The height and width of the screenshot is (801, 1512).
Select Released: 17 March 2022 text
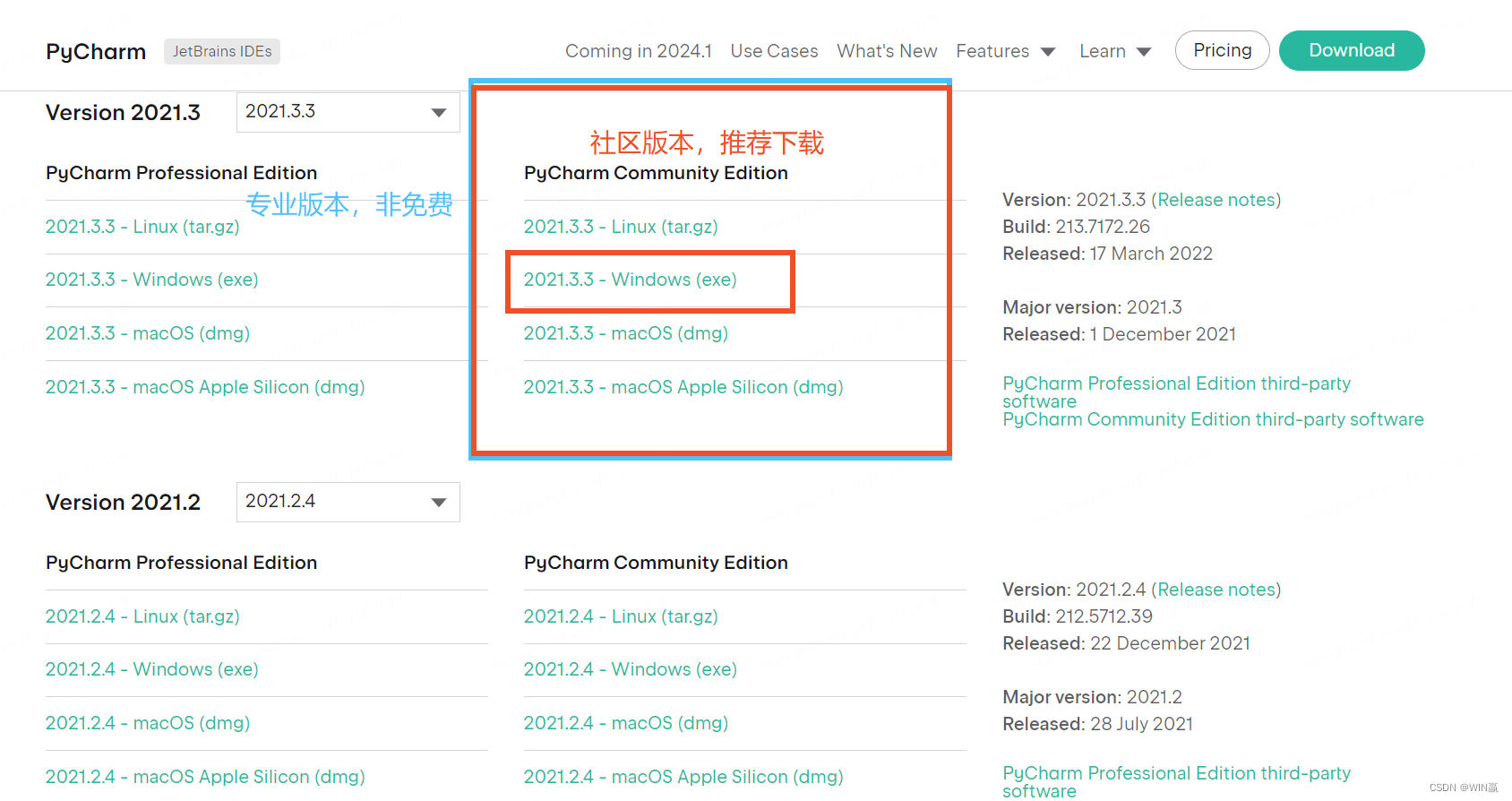click(x=1107, y=254)
